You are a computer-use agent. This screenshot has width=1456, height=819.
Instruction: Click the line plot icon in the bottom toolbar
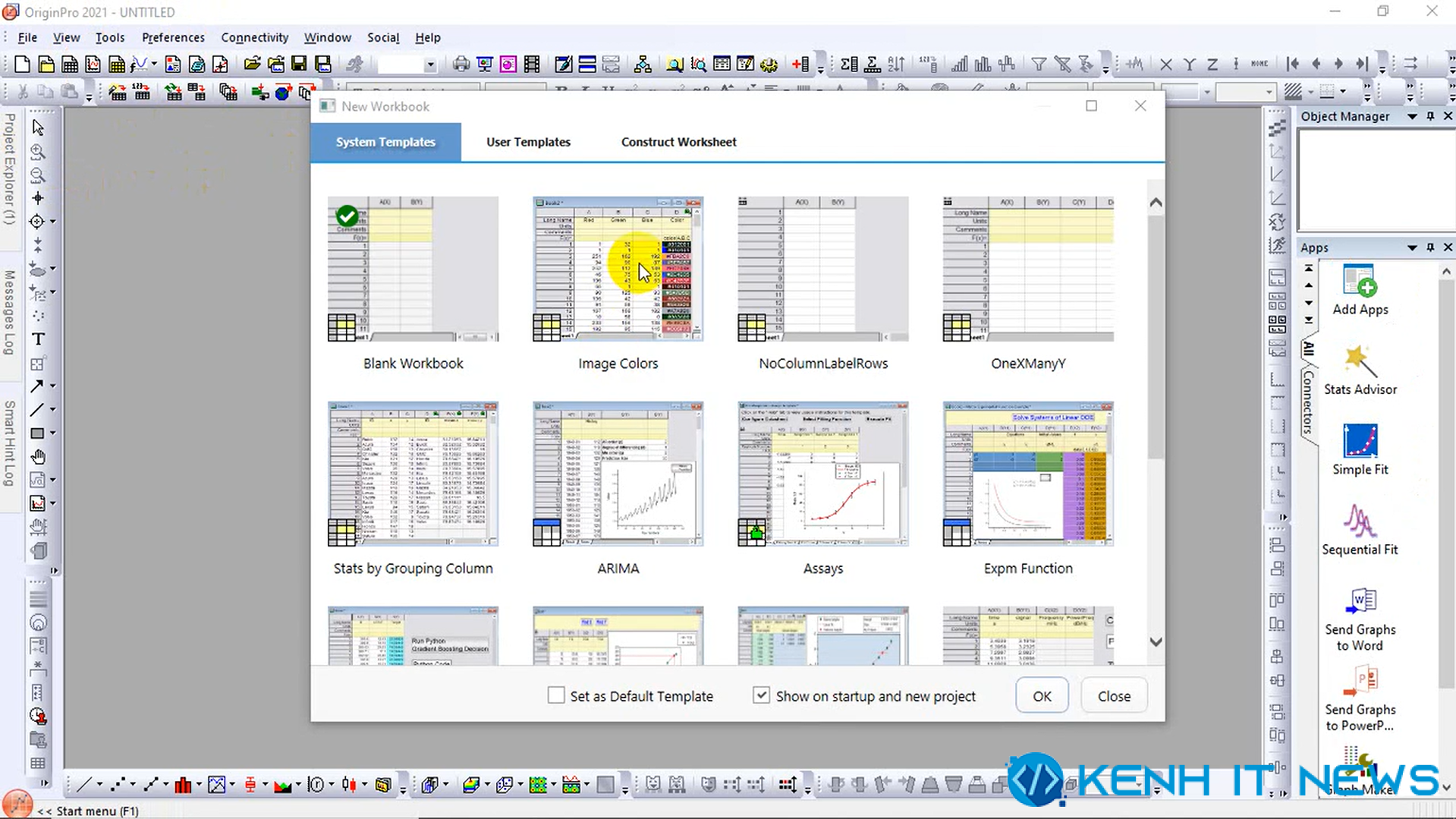pyautogui.click(x=84, y=785)
